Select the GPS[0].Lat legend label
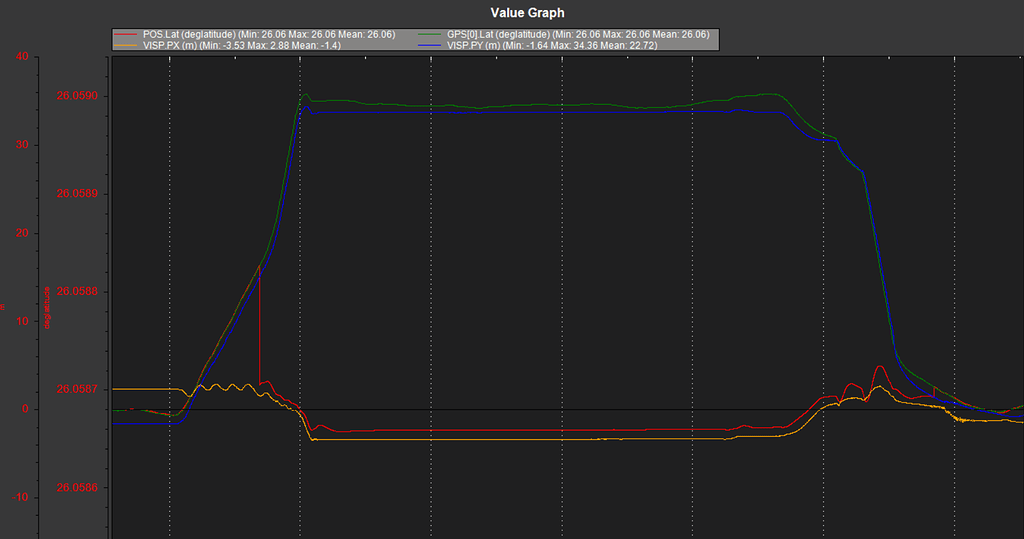The height and width of the screenshot is (539, 1024). 580,35
